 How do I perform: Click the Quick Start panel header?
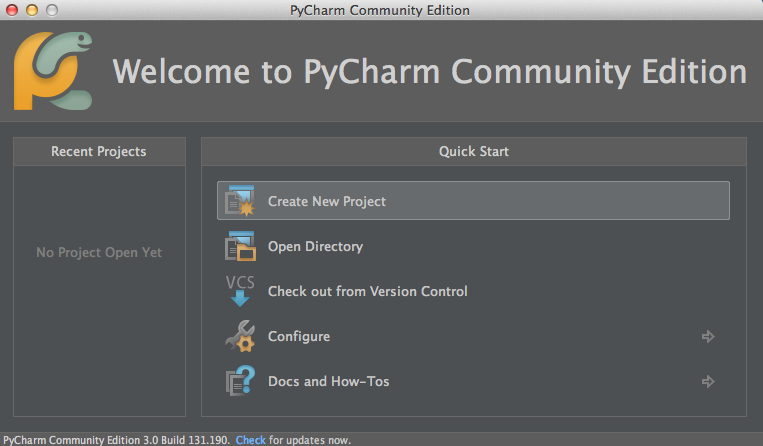pos(473,152)
